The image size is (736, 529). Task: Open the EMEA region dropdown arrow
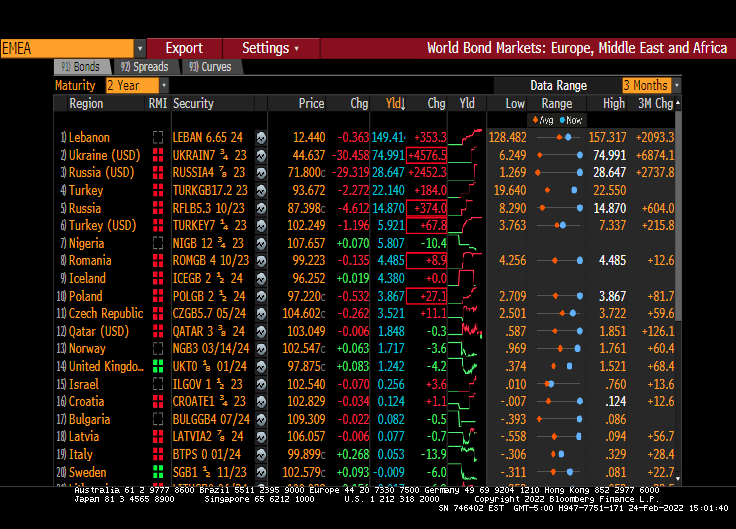(x=140, y=48)
